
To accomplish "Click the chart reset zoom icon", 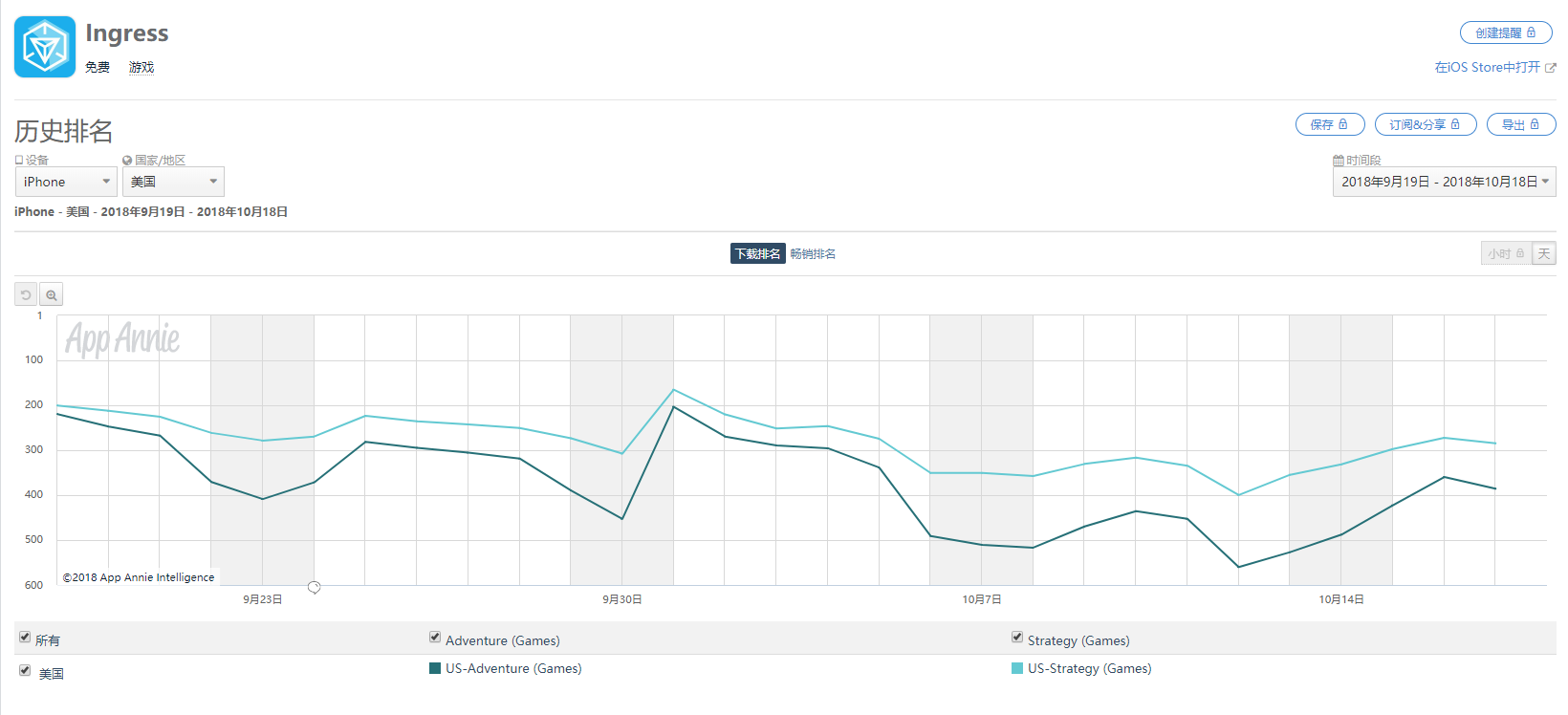I will 26,295.
